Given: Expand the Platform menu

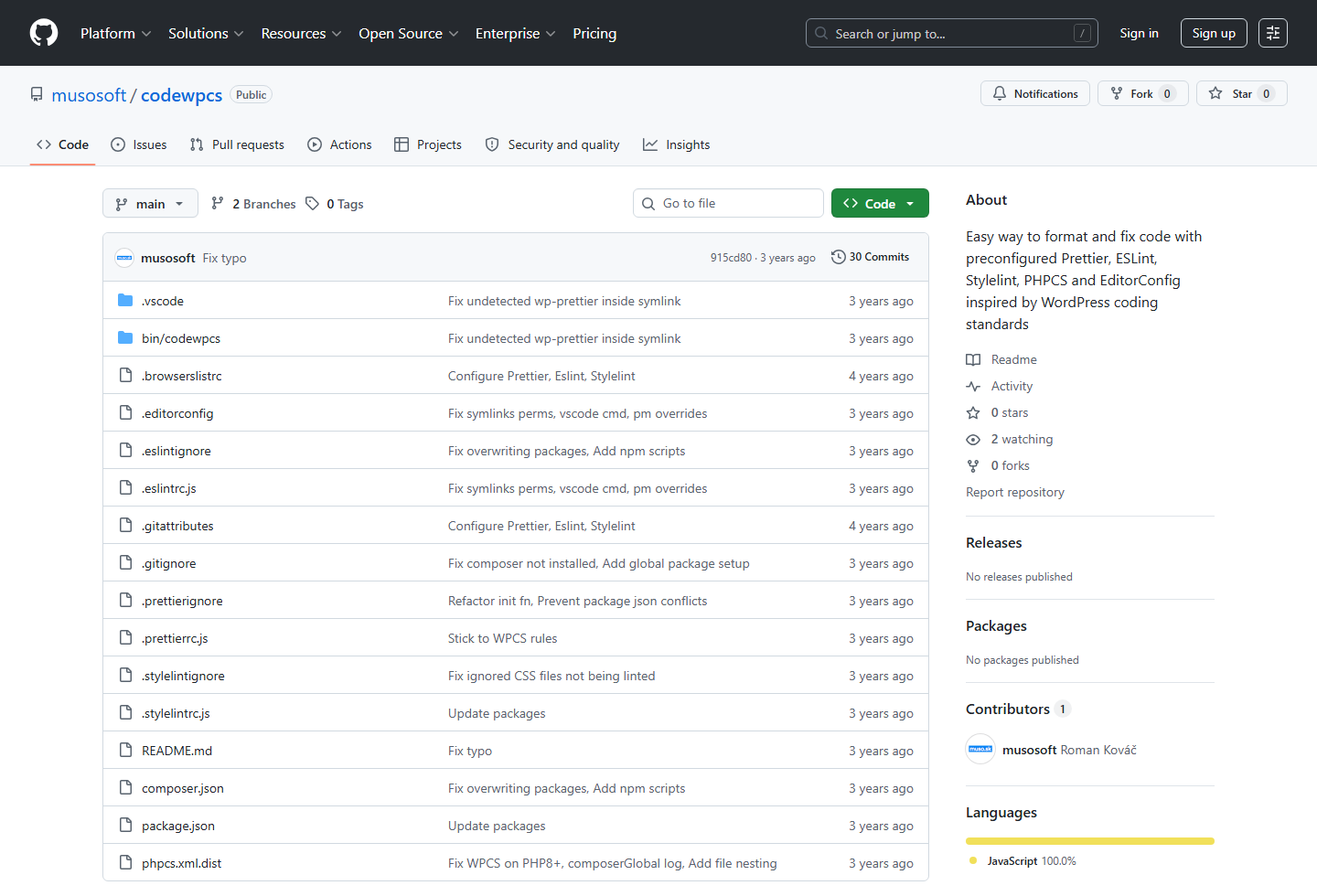Looking at the screenshot, I should (115, 33).
